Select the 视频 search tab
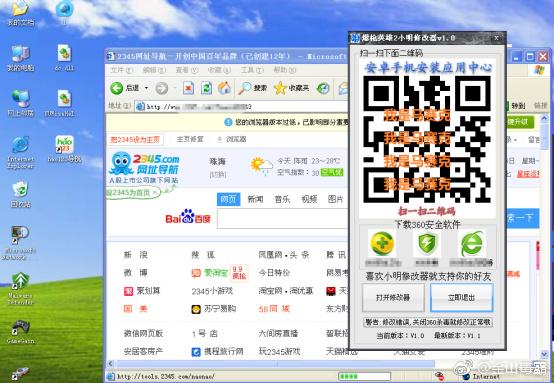 coord(309,199)
